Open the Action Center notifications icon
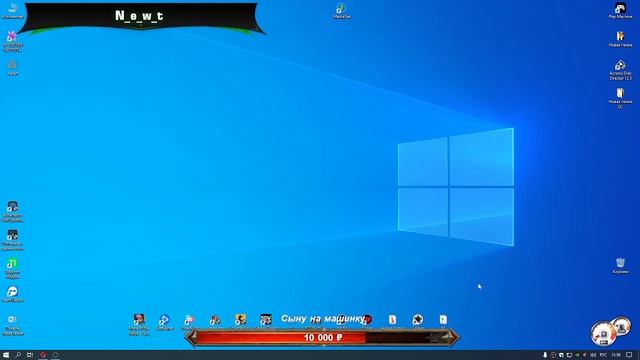Viewport: 640px width, 360px height. pos(629,355)
